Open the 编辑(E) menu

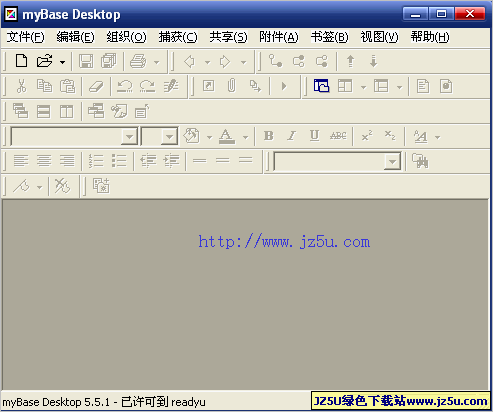point(75,37)
